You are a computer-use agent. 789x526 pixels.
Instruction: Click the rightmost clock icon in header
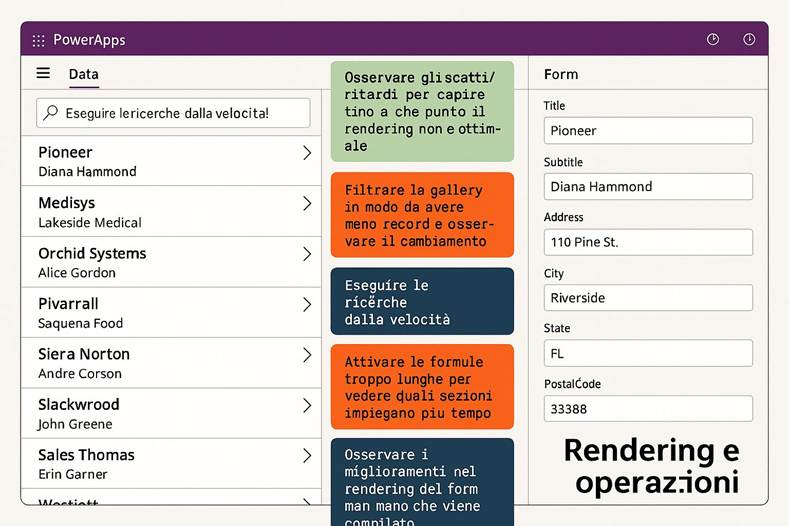coord(749,40)
